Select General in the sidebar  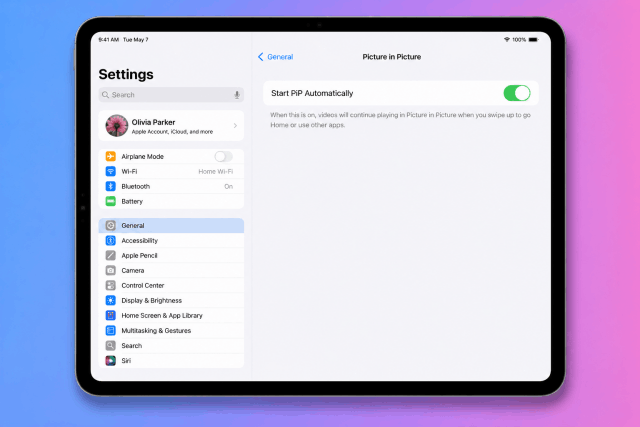tap(171, 225)
